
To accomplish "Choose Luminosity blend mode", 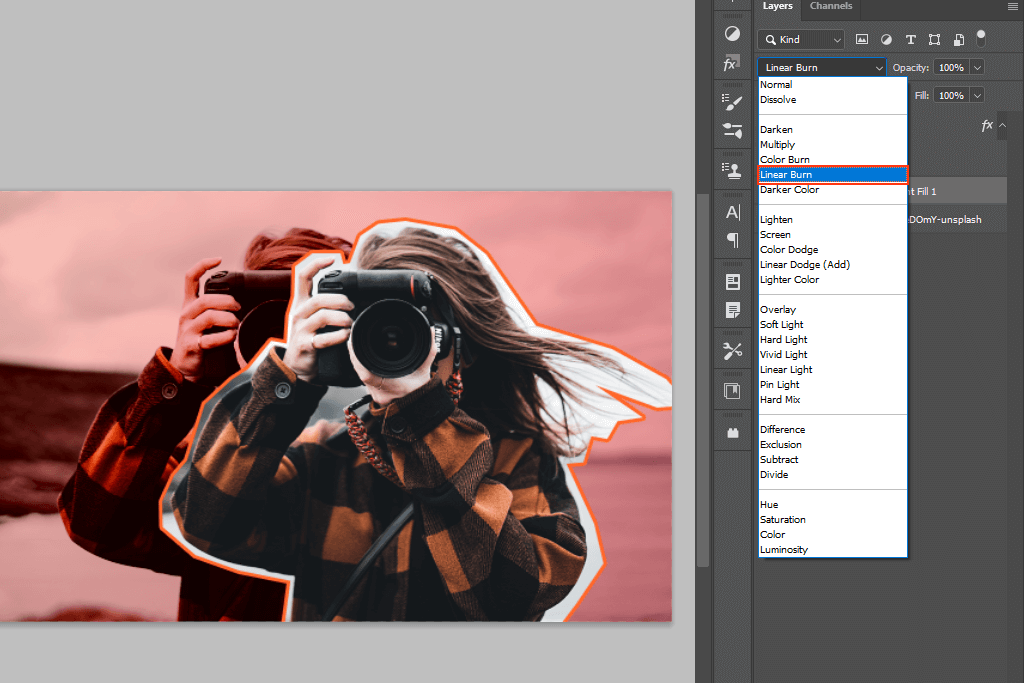I will [x=833, y=550].
